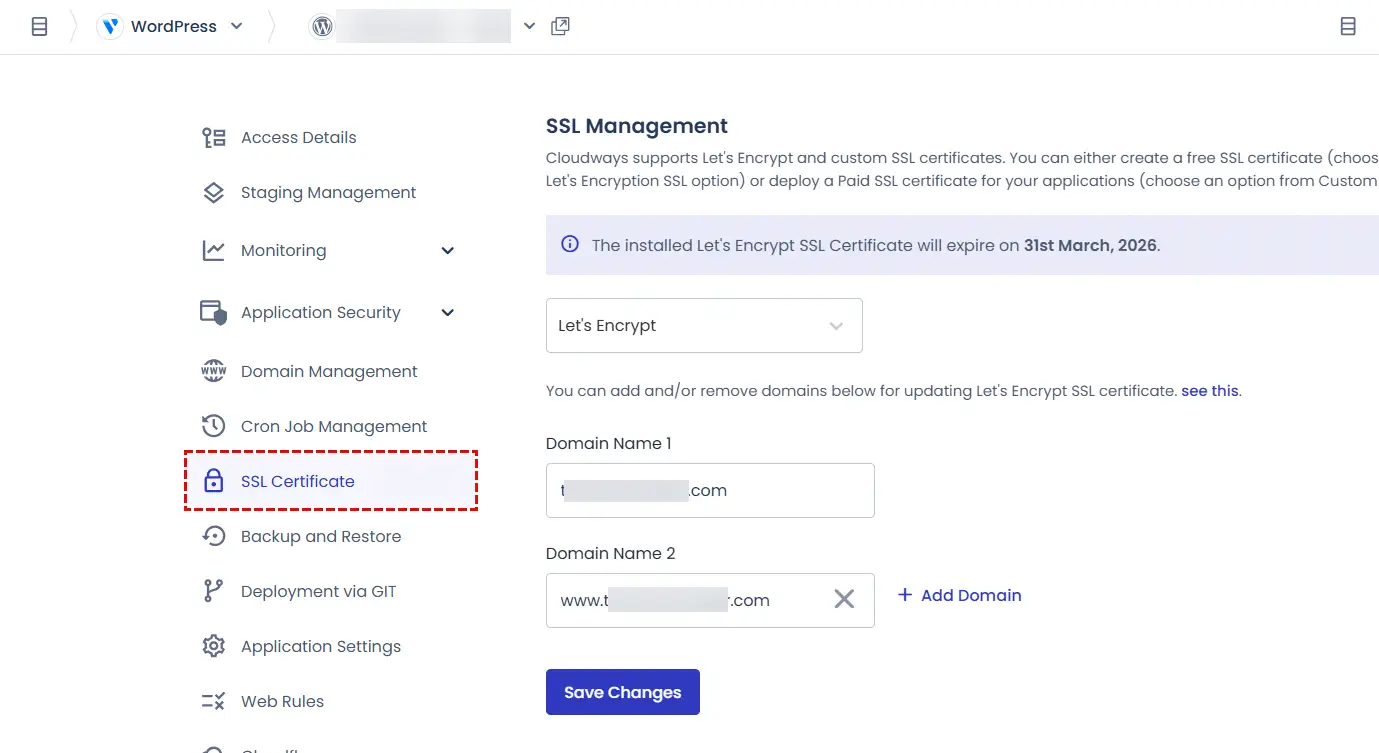Click the Domain Management www icon

click(214, 371)
